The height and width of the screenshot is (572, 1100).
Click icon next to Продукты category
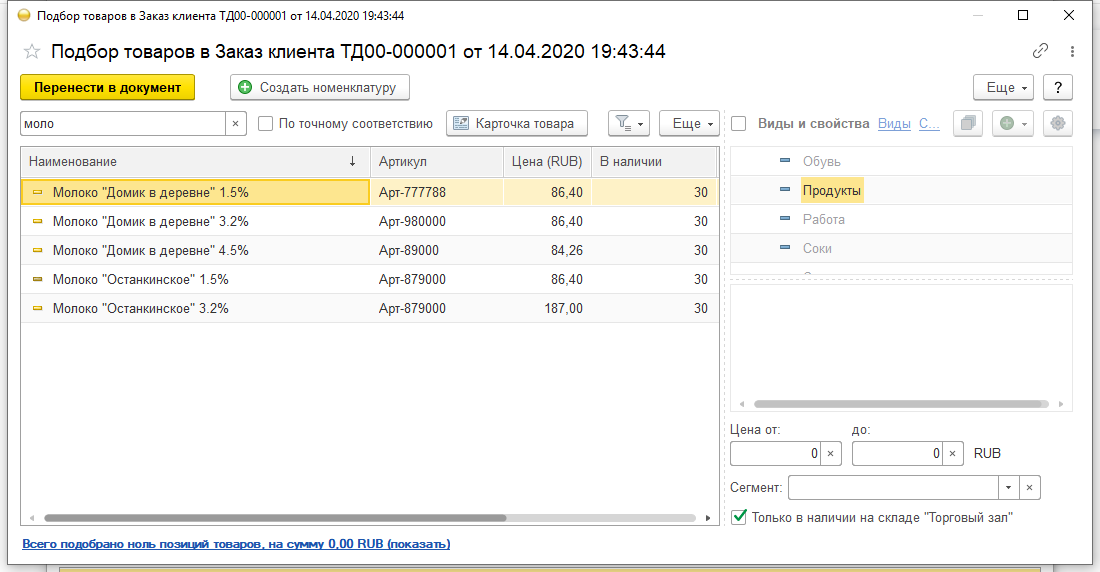785,189
